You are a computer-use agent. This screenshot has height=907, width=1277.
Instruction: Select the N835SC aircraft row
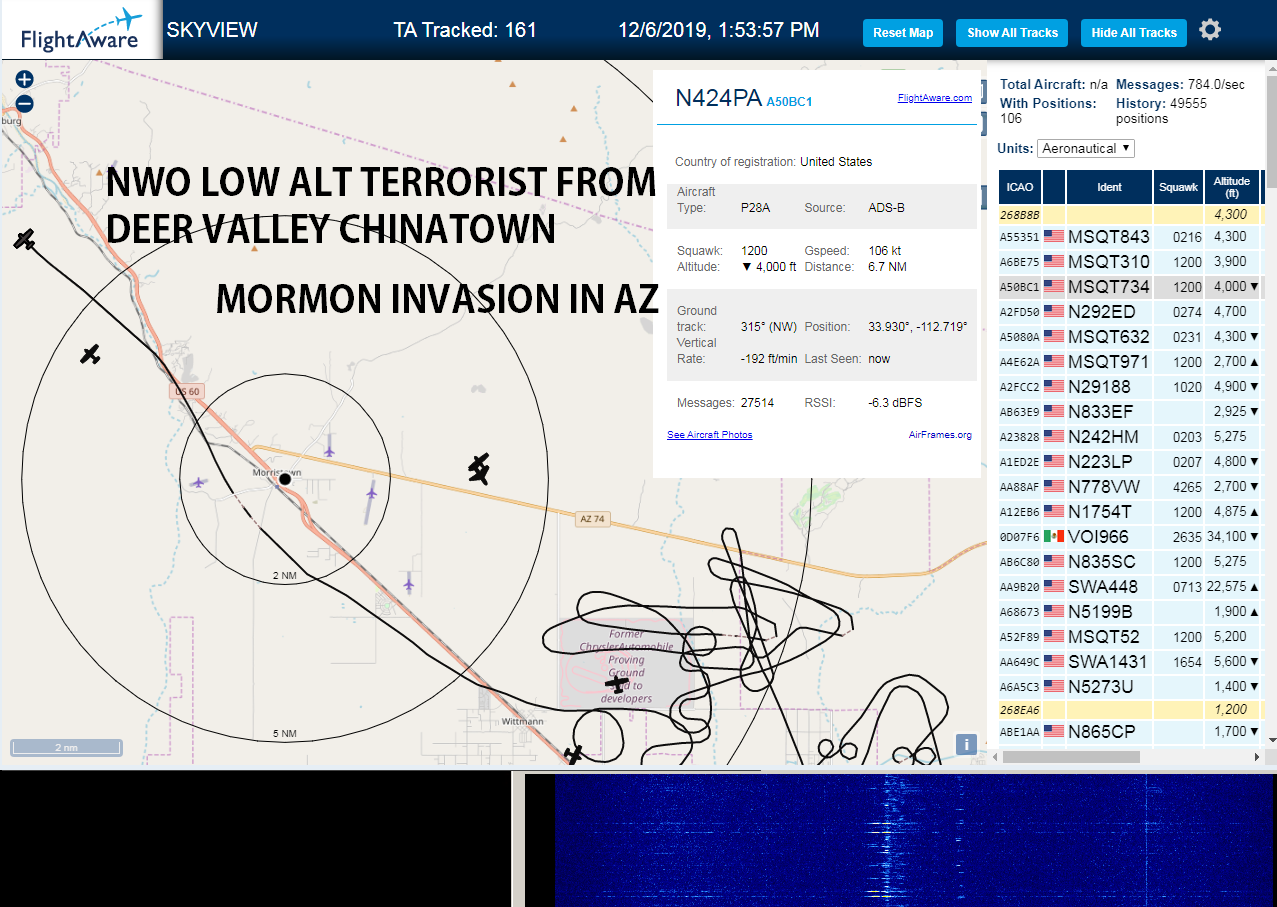point(1130,562)
